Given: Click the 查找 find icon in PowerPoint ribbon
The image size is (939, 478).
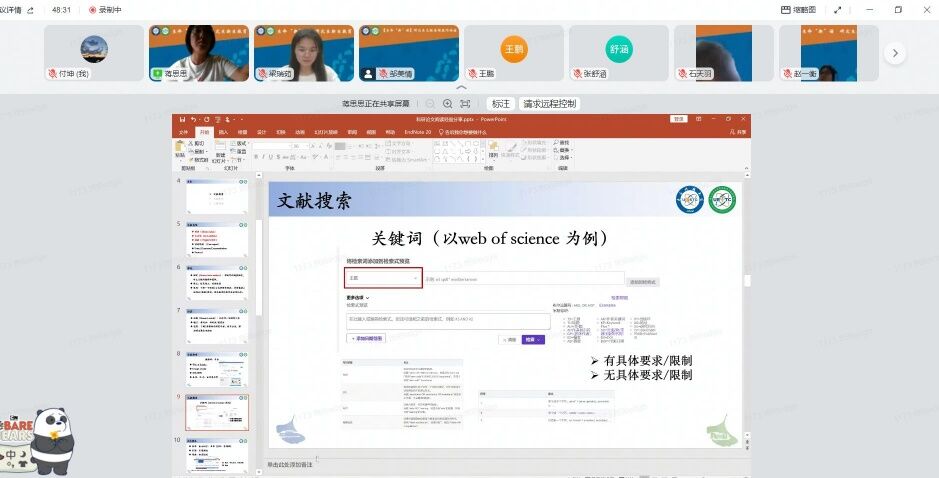Looking at the screenshot, I should (563, 142).
